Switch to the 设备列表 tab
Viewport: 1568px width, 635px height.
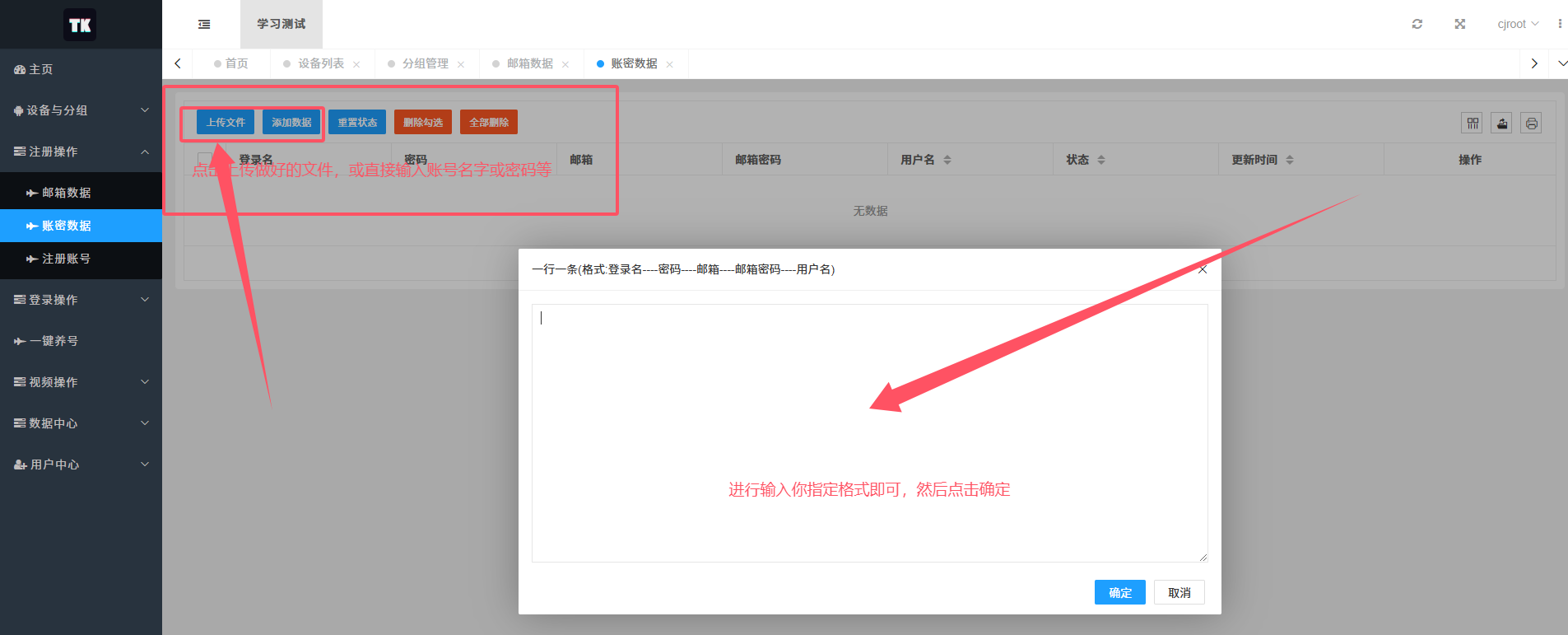coord(321,63)
